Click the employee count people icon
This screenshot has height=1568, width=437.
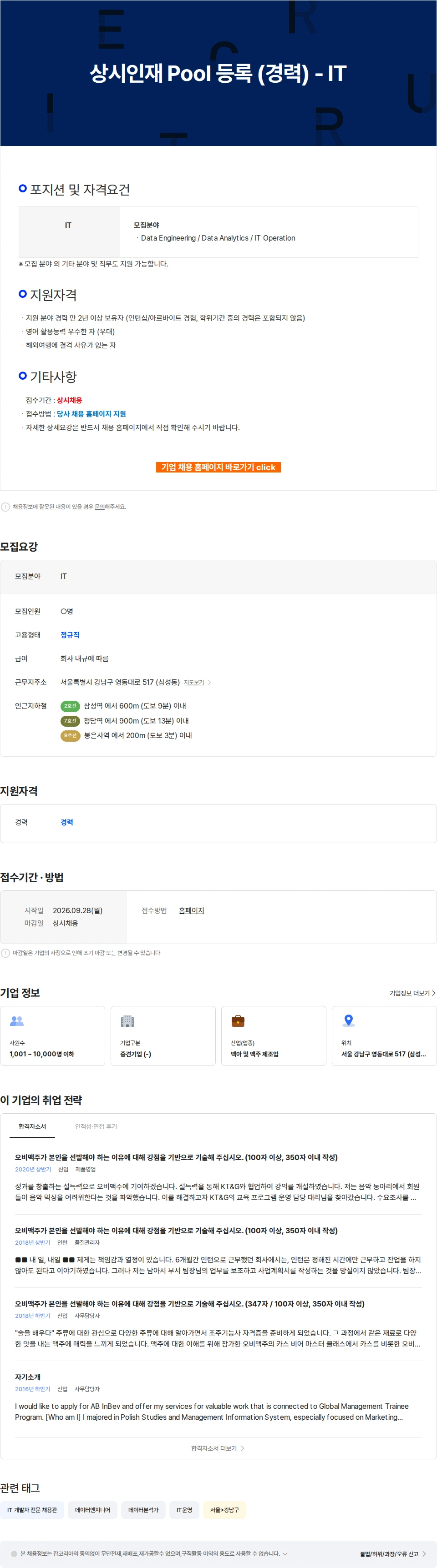click(x=17, y=1021)
